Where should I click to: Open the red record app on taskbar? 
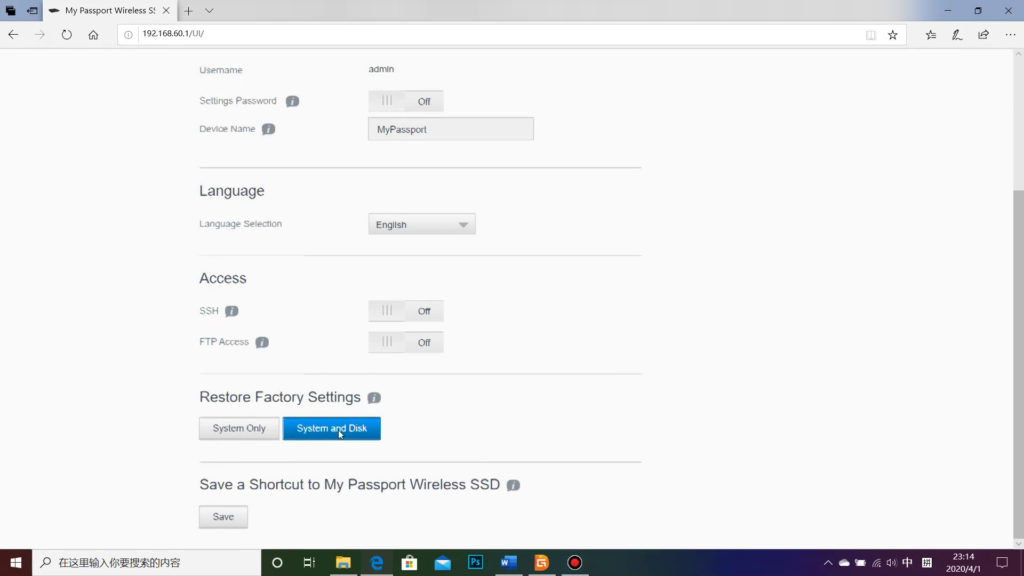tap(575, 562)
